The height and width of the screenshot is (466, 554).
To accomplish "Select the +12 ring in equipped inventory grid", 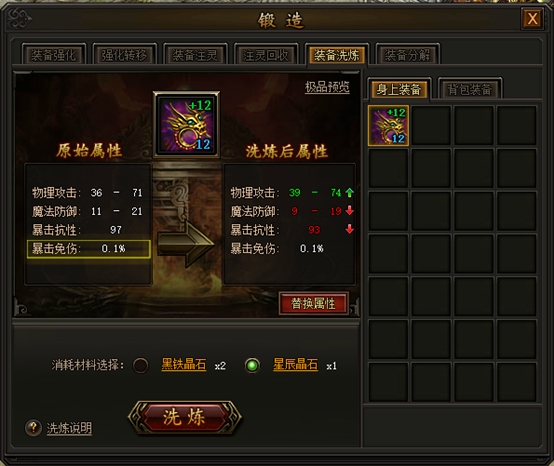I will pos(388,125).
